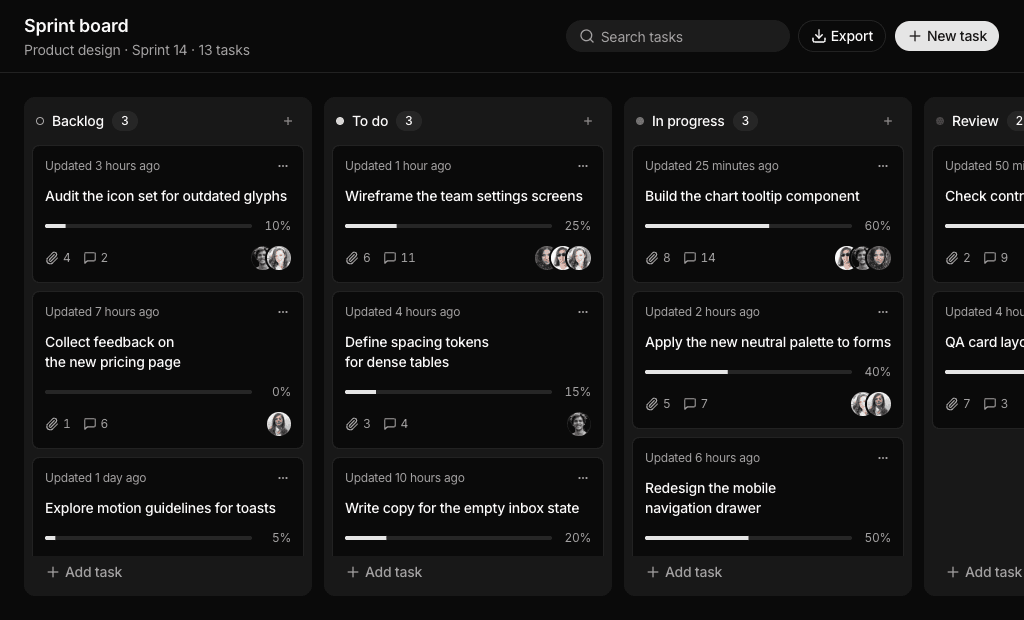The image size is (1024, 620).
Task: Click the Review column title
Action: [974, 121]
